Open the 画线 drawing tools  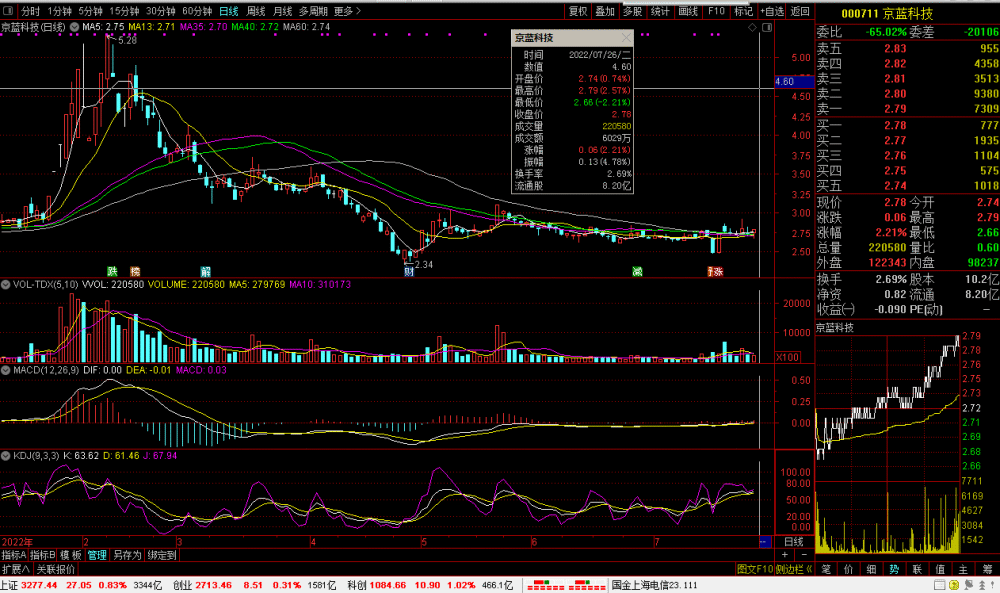pyautogui.click(x=688, y=11)
